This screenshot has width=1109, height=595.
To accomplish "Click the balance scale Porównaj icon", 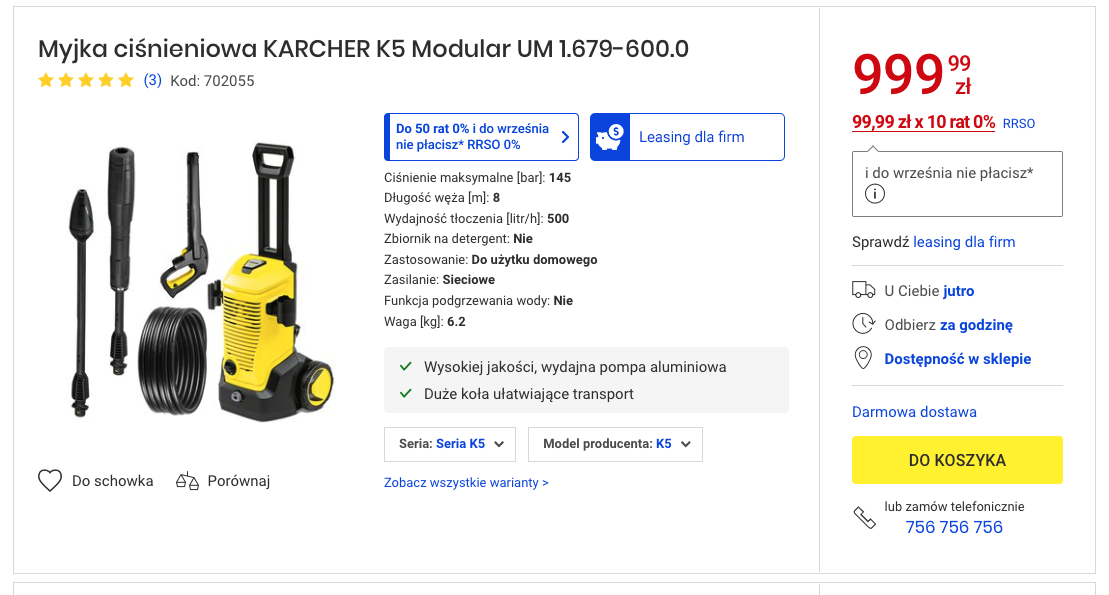I will (187, 481).
